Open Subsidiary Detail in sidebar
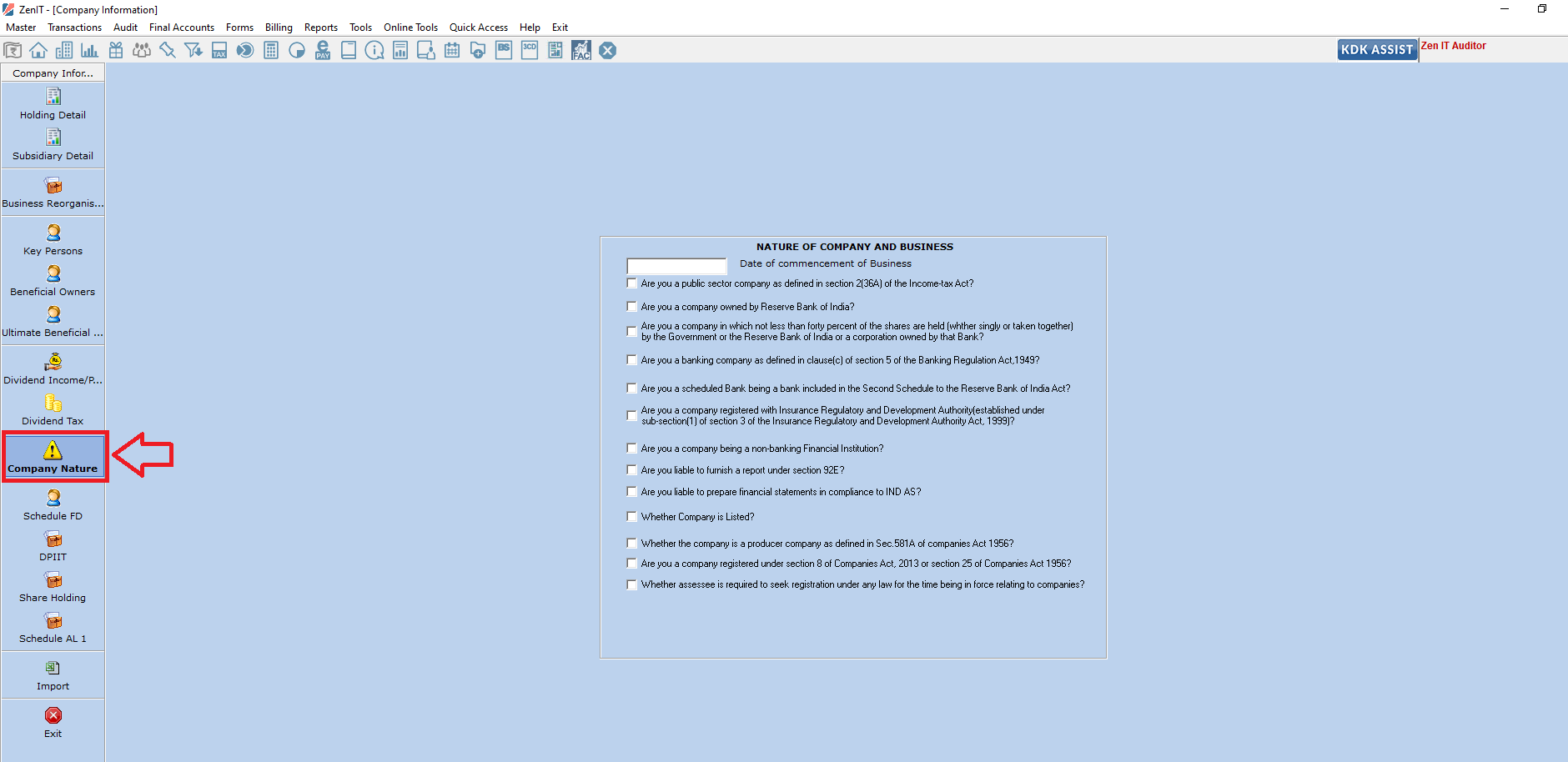1568x762 pixels. click(x=53, y=145)
